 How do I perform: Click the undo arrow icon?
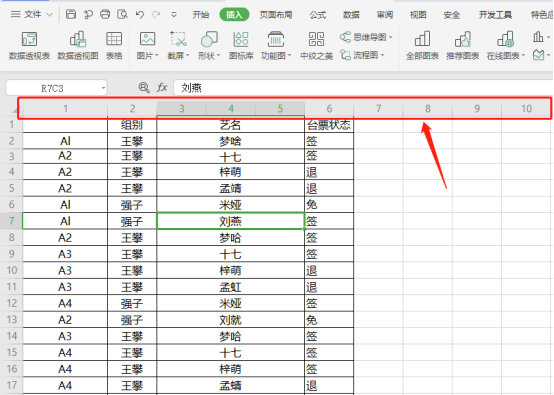click(140, 14)
